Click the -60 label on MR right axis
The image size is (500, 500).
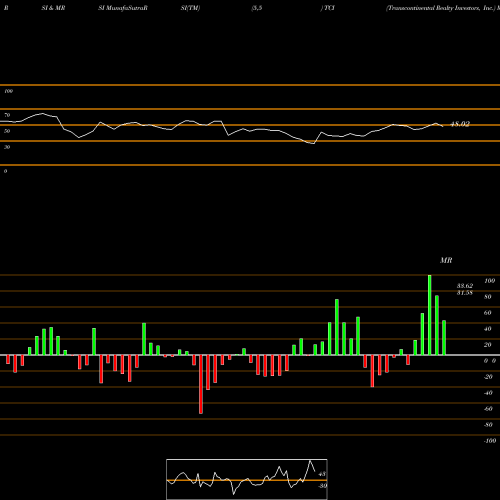pos(488,409)
